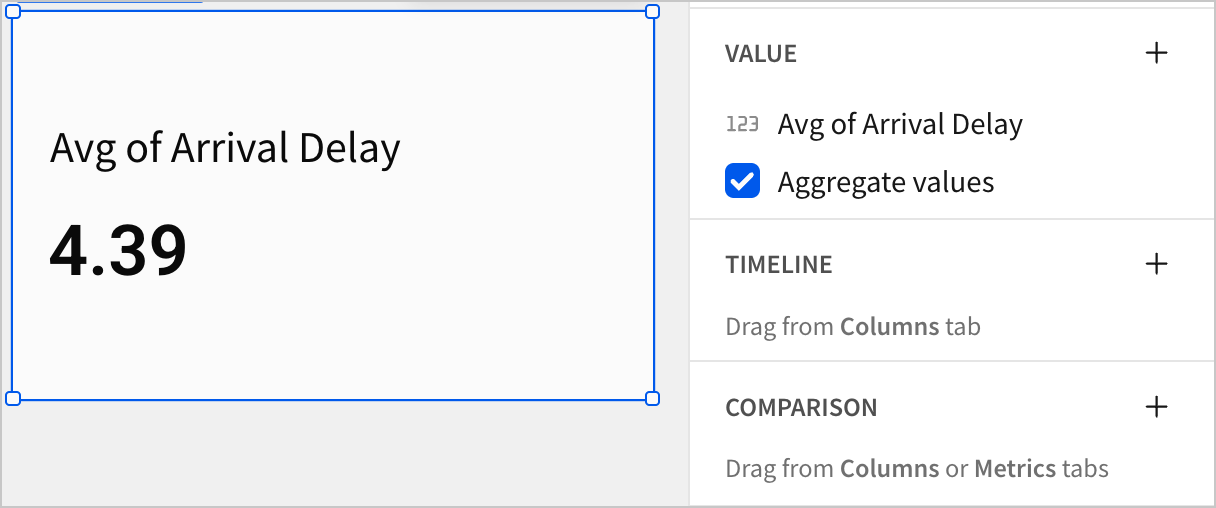Add a column using the TIMELINE plus icon
This screenshot has width=1216, height=508.
(1156, 264)
